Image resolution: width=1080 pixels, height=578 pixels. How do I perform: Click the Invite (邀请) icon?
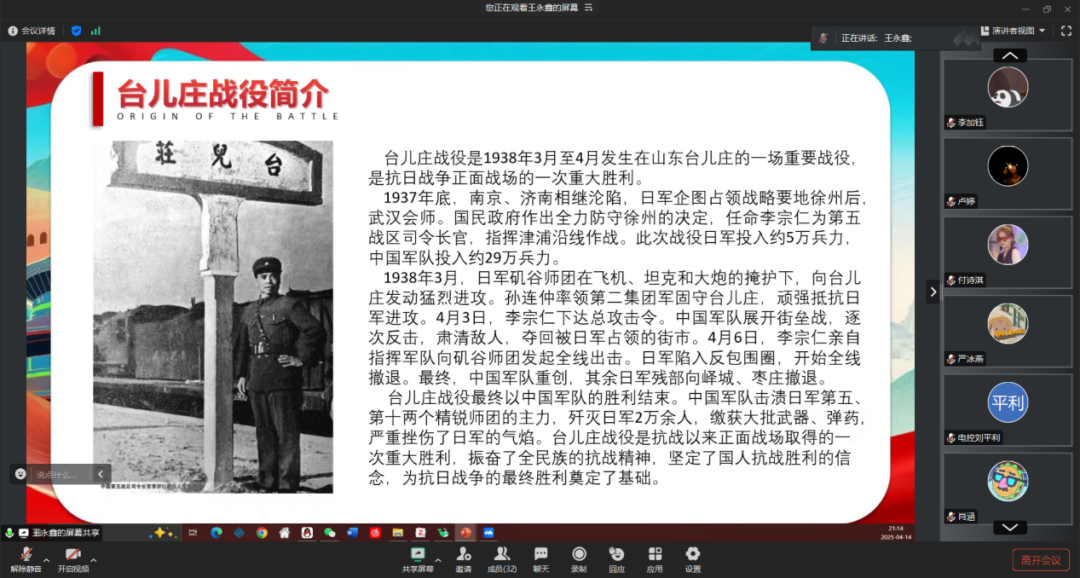point(463,557)
